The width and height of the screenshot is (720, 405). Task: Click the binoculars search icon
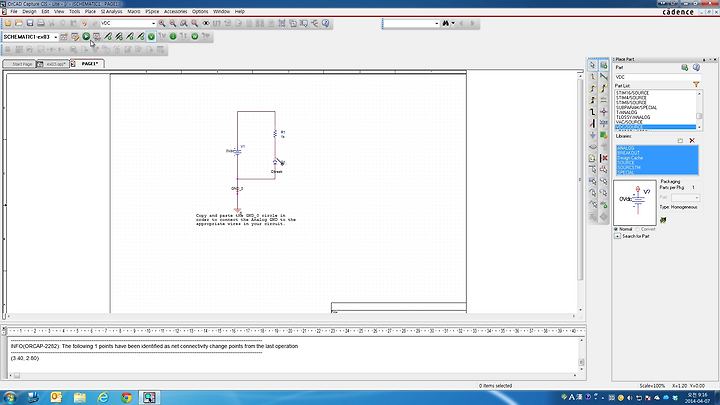pos(445,23)
